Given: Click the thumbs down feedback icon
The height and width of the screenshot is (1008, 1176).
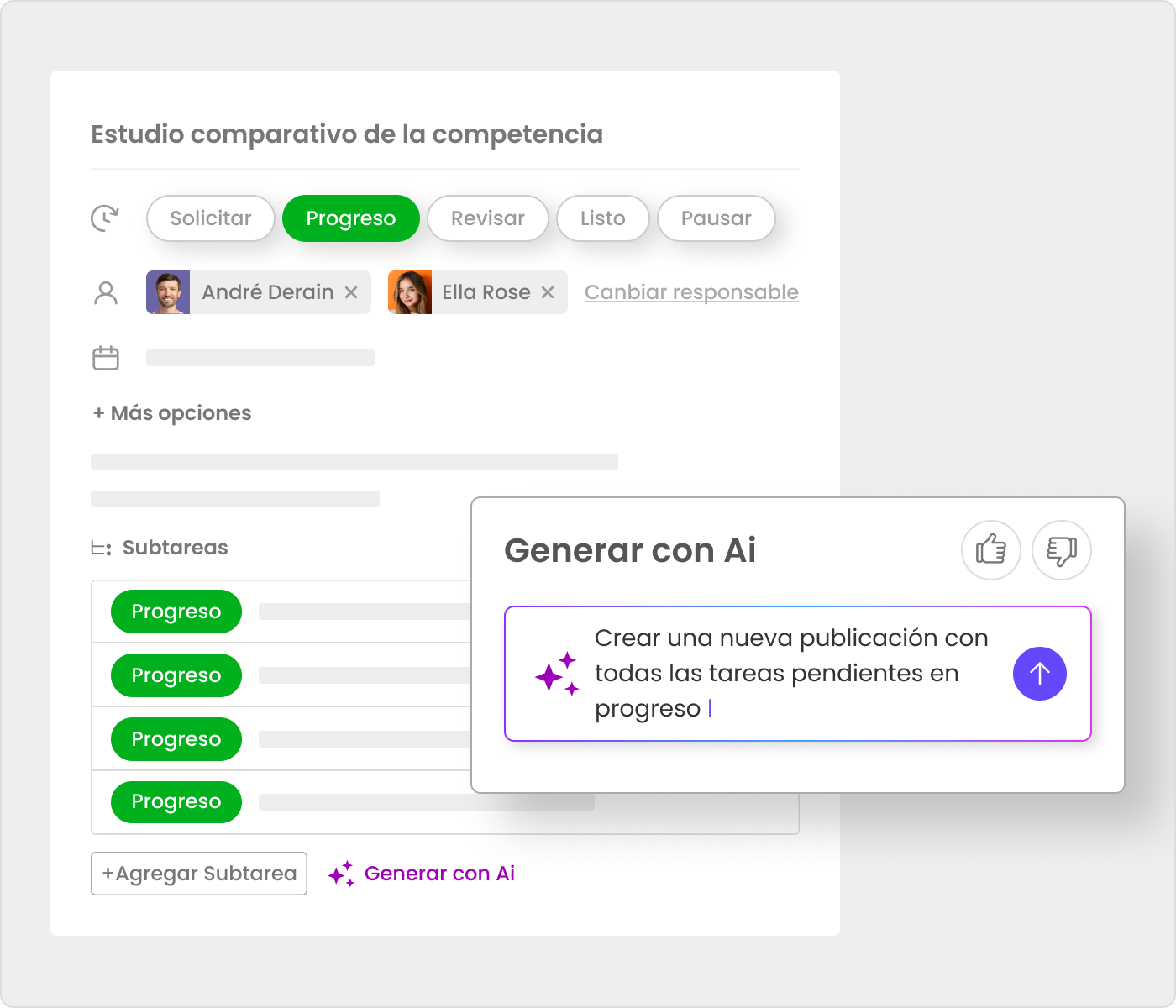Looking at the screenshot, I should pyautogui.click(x=1062, y=550).
